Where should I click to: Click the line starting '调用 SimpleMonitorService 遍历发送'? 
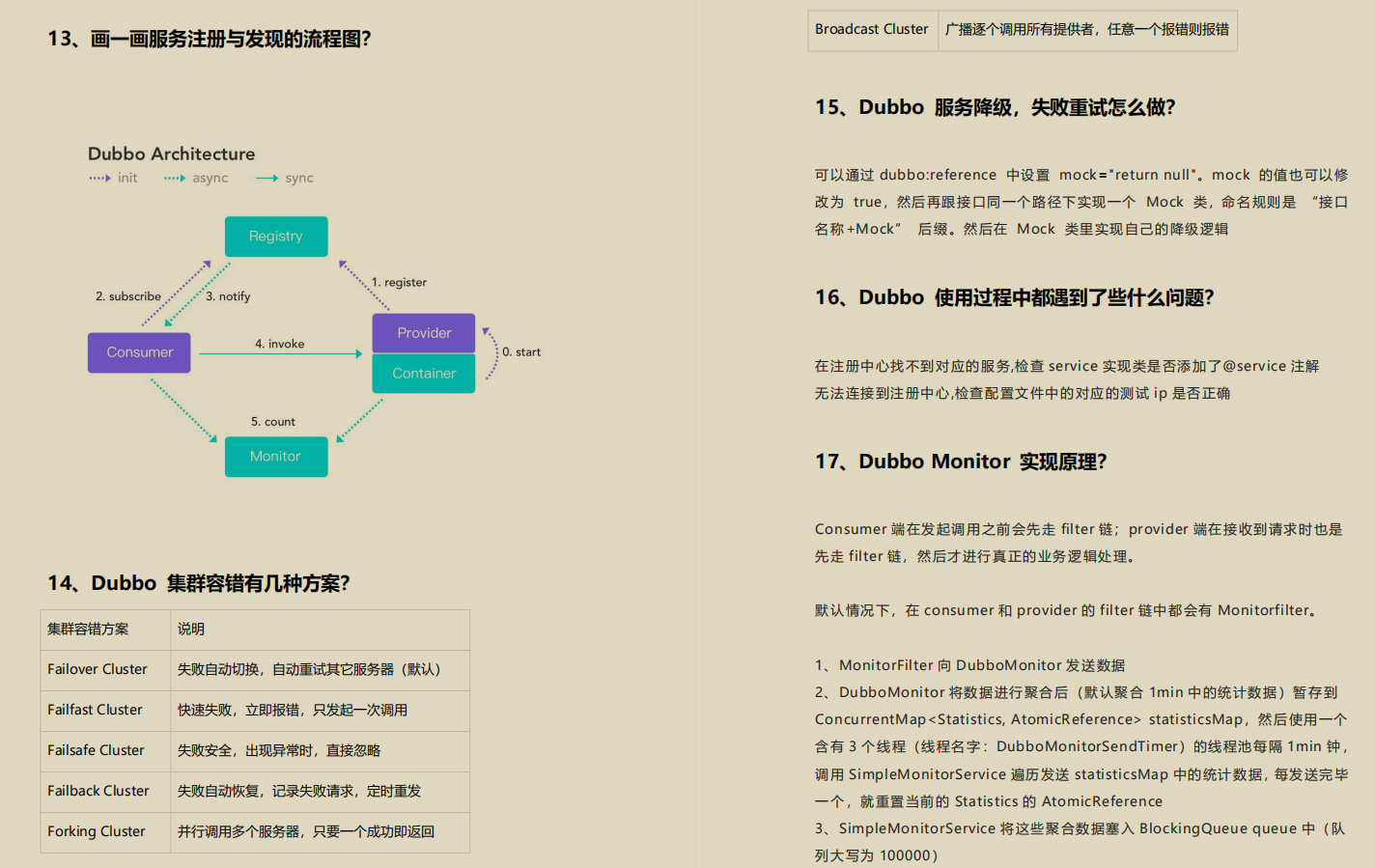point(1081,774)
